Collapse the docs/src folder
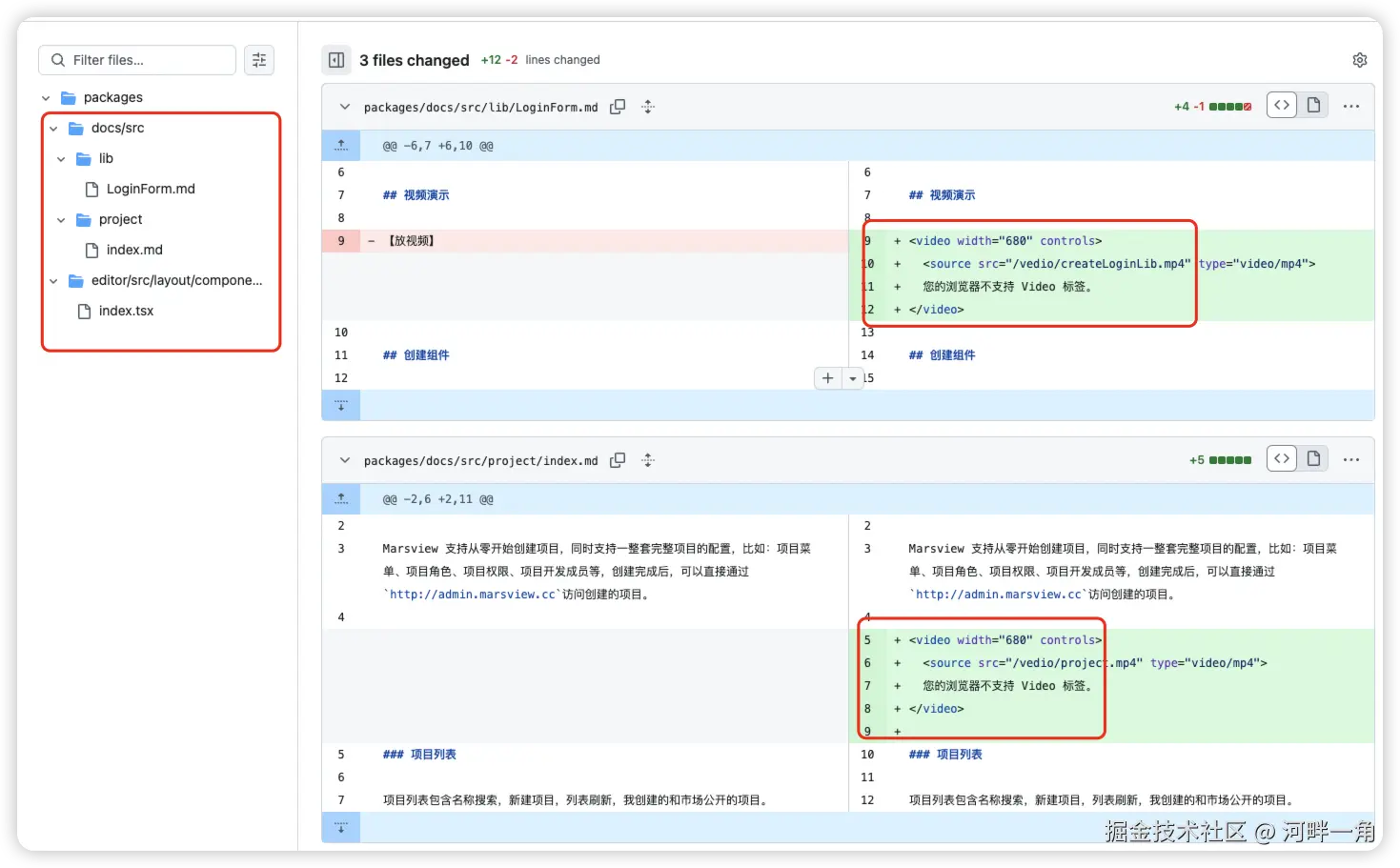 (53, 128)
